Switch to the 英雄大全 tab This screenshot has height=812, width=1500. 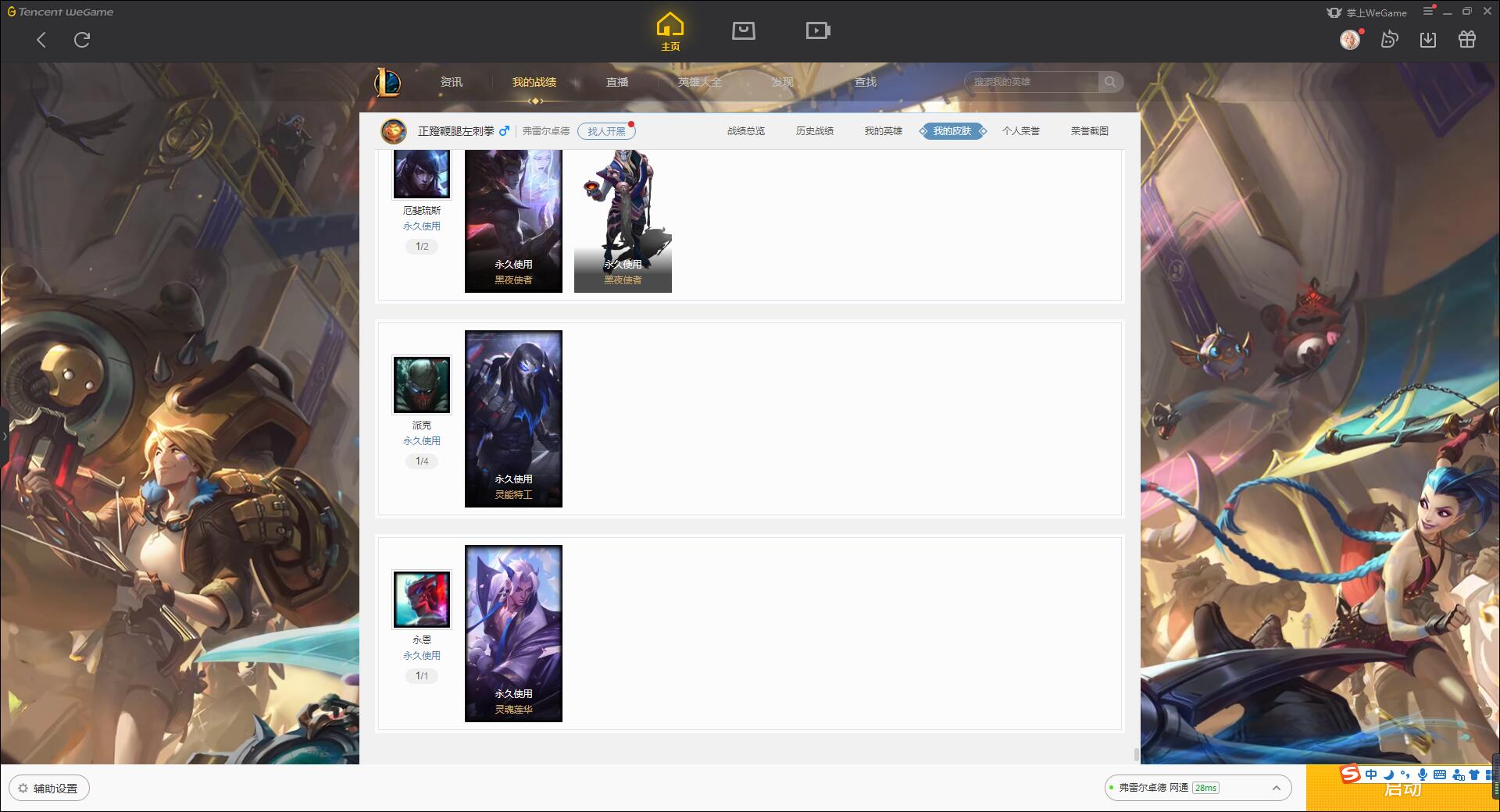[700, 82]
